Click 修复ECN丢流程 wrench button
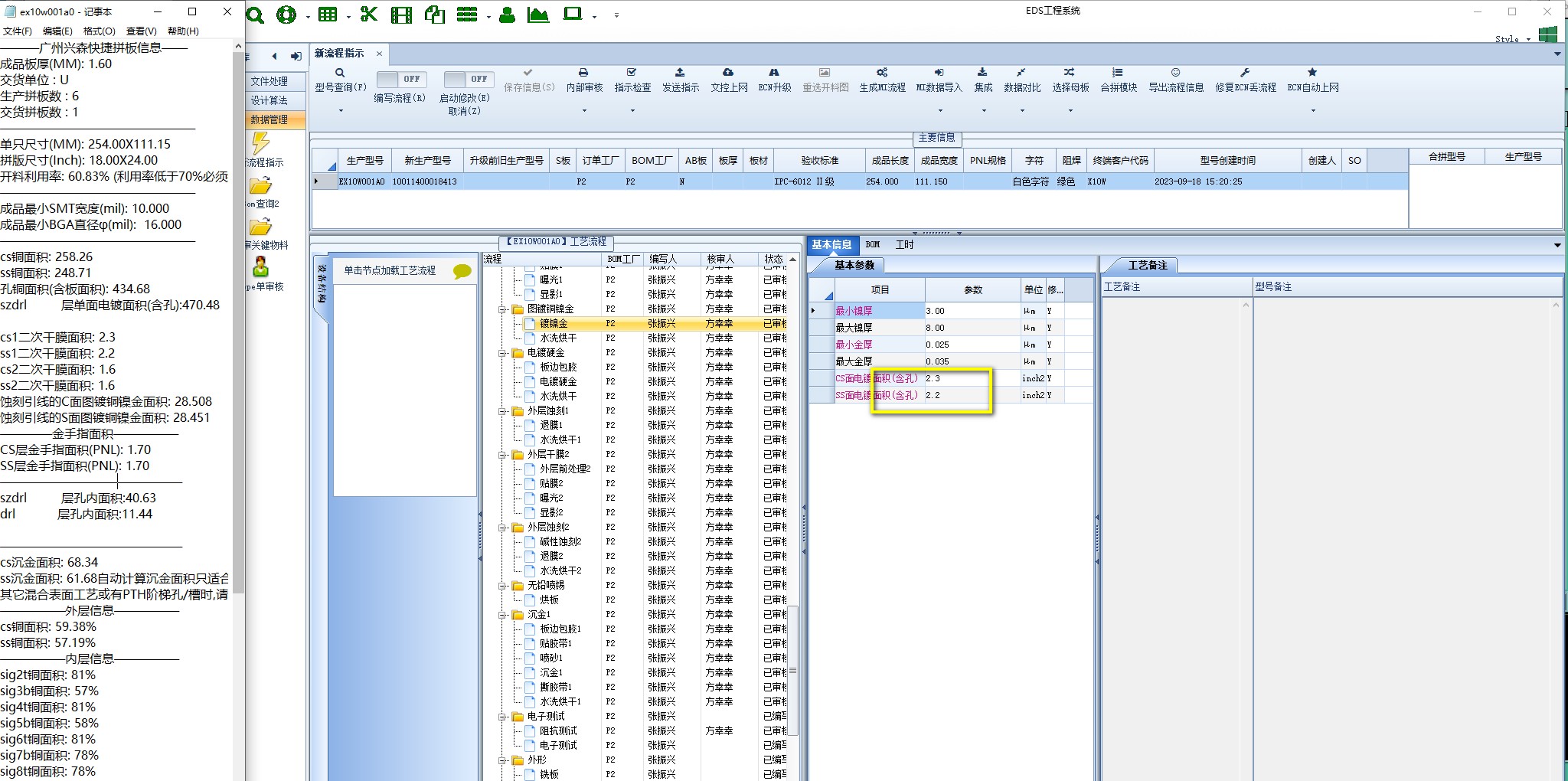Viewport: 1568px width, 781px height. coord(1246,80)
